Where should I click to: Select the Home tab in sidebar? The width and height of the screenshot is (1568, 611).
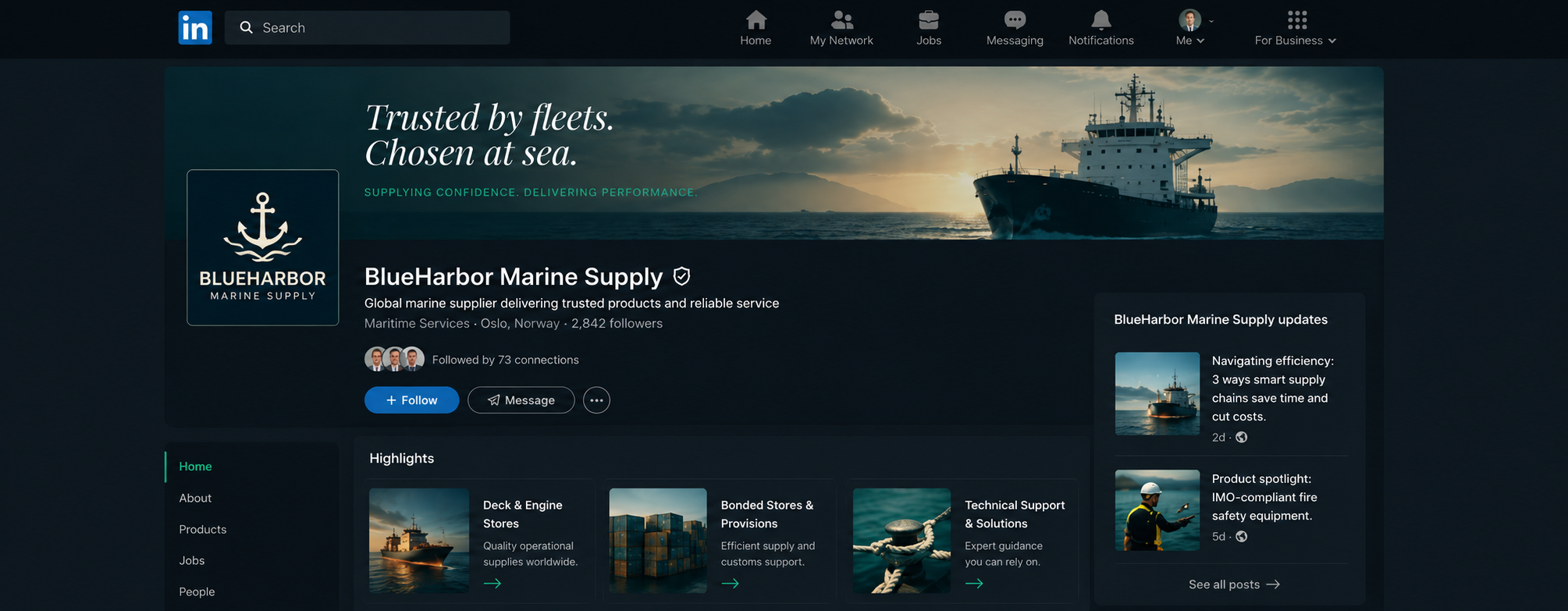[x=195, y=467]
